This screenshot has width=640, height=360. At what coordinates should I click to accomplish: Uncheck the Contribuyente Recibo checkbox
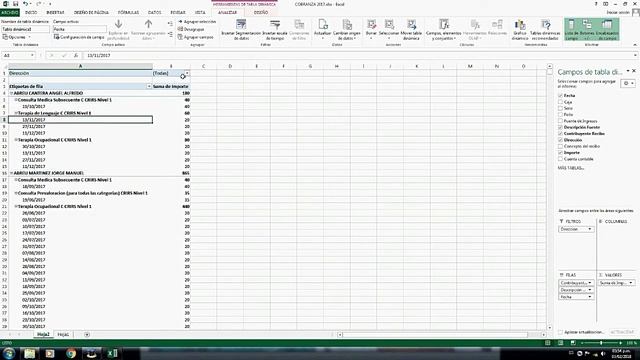click(x=560, y=133)
